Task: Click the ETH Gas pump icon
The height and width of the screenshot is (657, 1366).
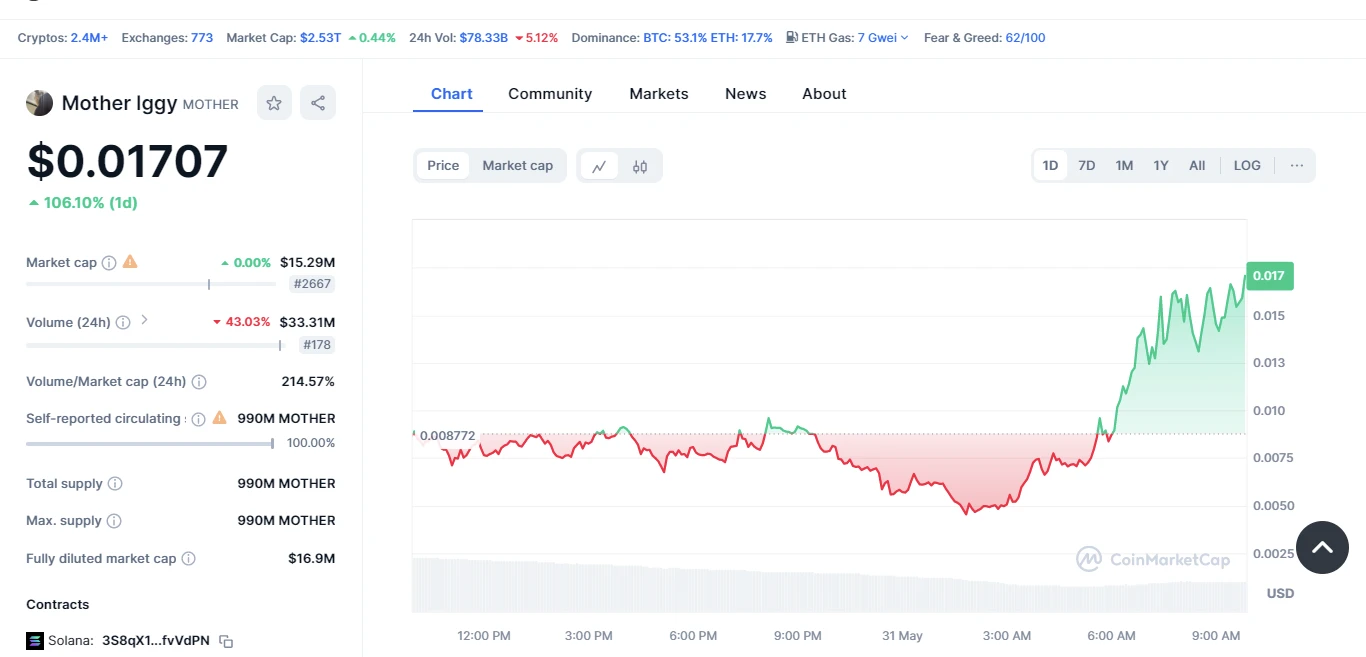Action: pyautogui.click(x=792, y=38)
